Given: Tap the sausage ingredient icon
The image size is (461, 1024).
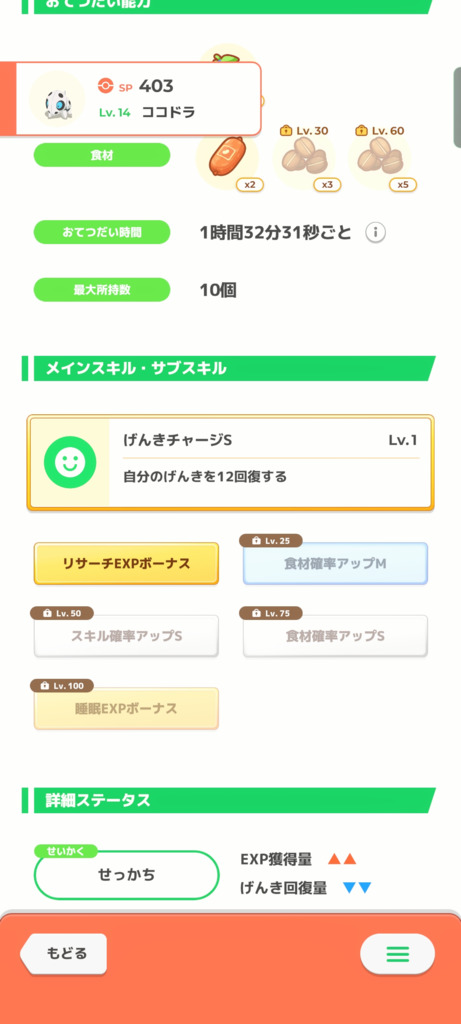Looking at the screenshot, I should pyautogui.click(x=227, y=159).
